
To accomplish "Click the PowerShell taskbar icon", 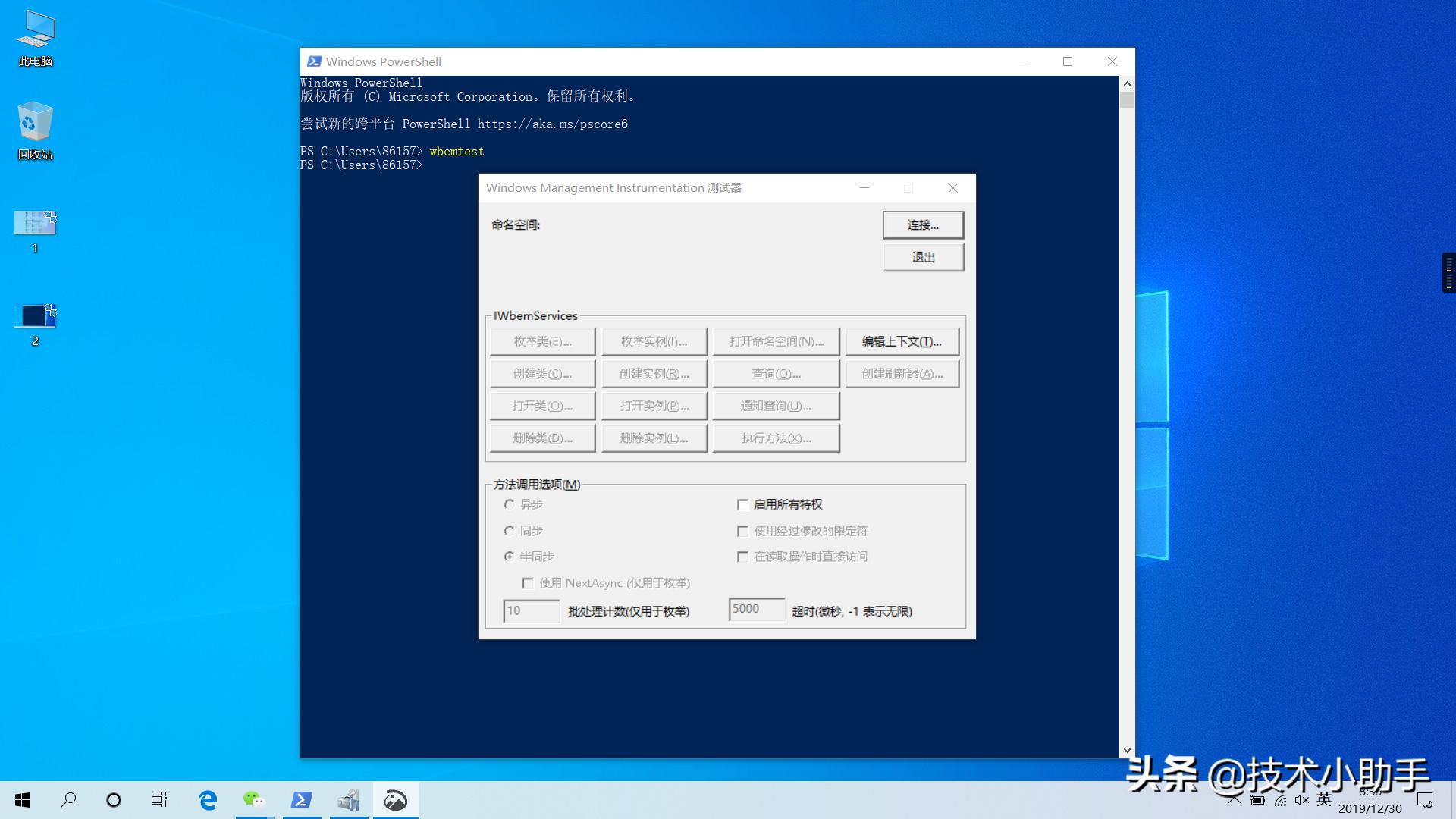I will [x=302, y=800].
